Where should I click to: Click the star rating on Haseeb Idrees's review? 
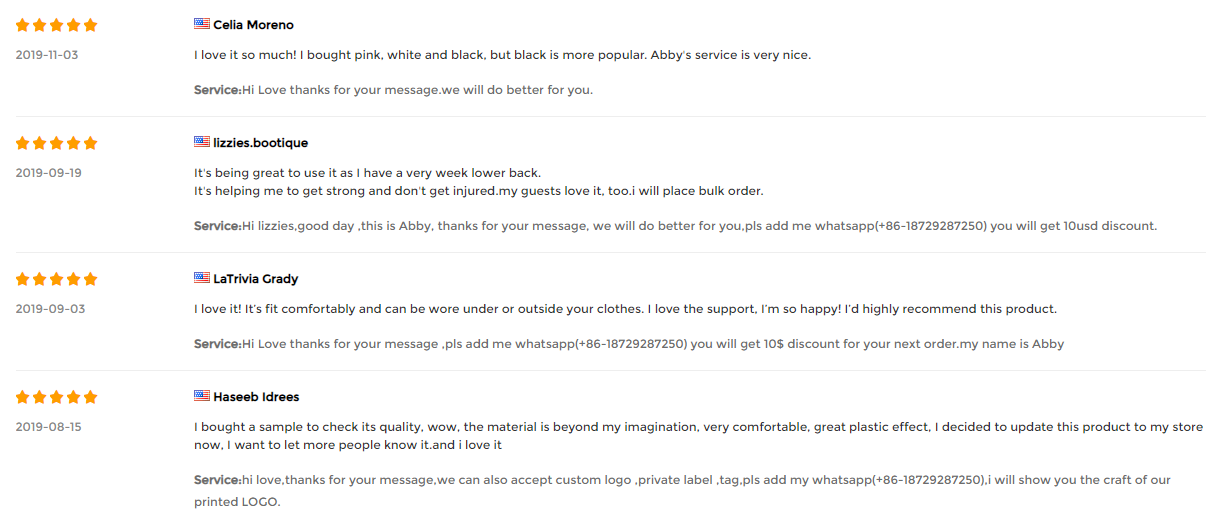pyautogui.click(x=56, y=397)
